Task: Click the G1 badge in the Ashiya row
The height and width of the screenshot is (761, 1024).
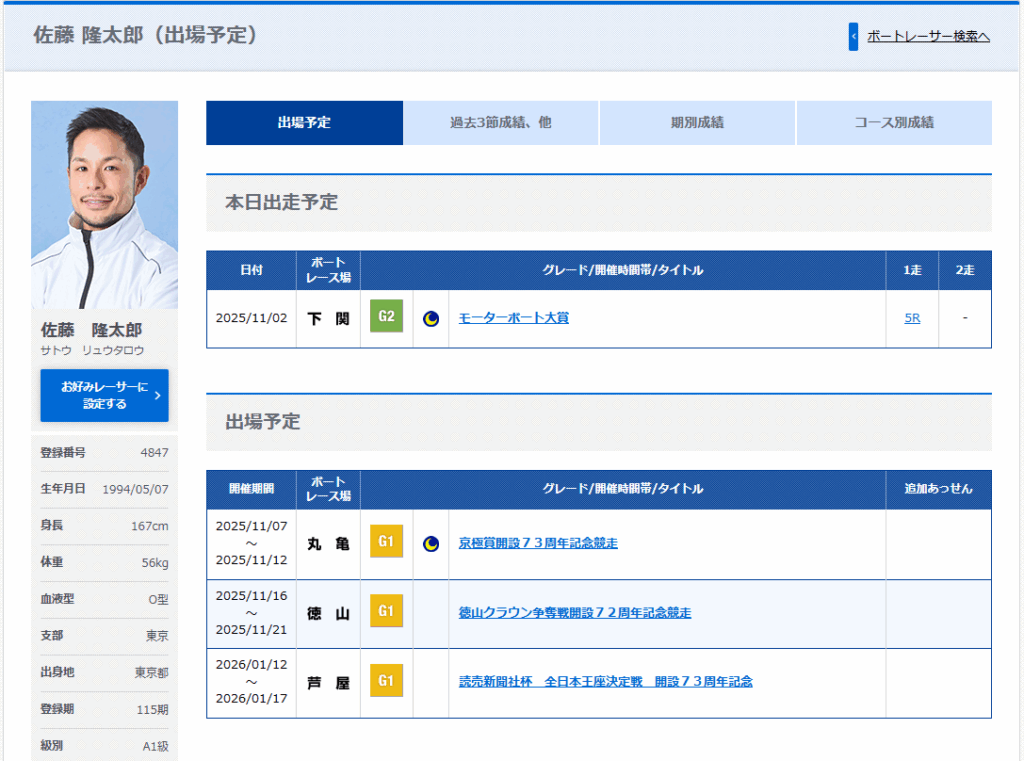Action: coord(386,681)
